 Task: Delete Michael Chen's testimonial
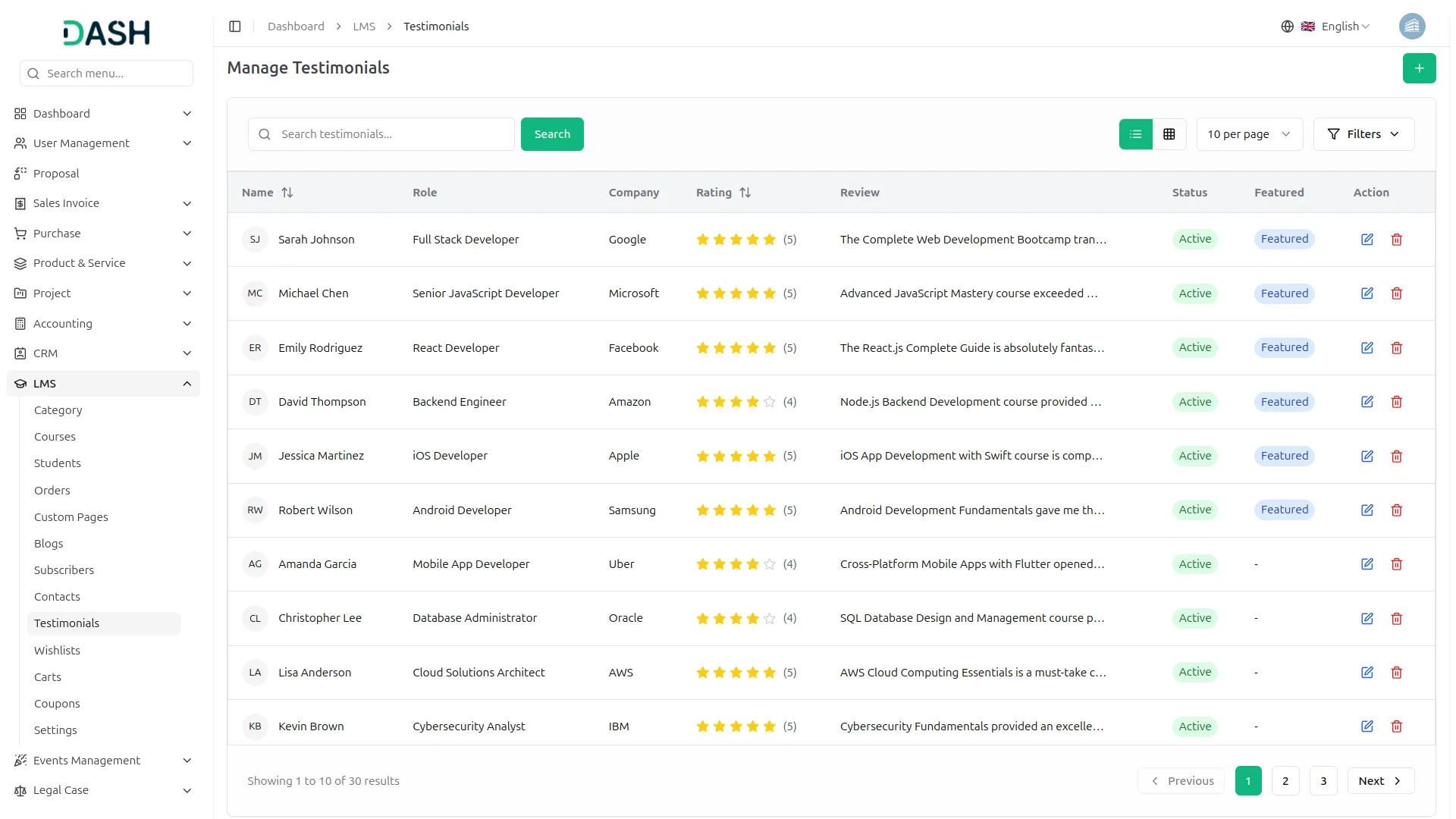tap(1396, 293)
